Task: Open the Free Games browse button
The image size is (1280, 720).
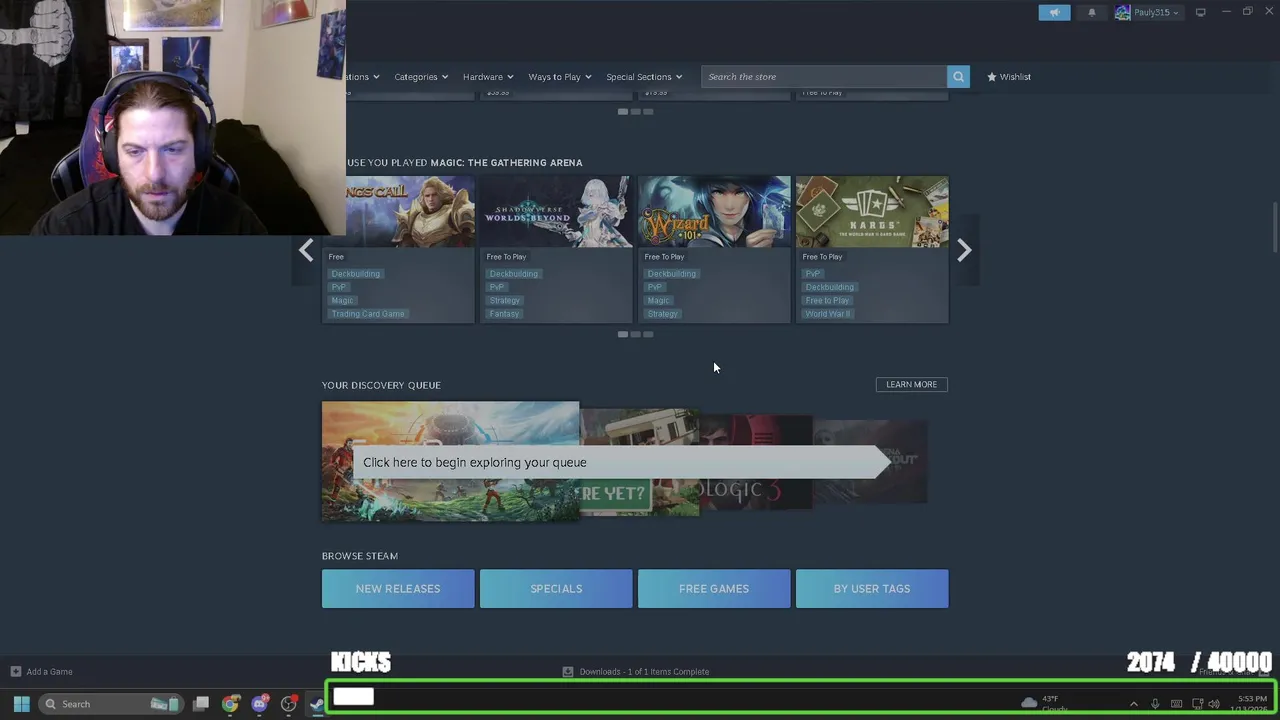Action: [714, 589]
